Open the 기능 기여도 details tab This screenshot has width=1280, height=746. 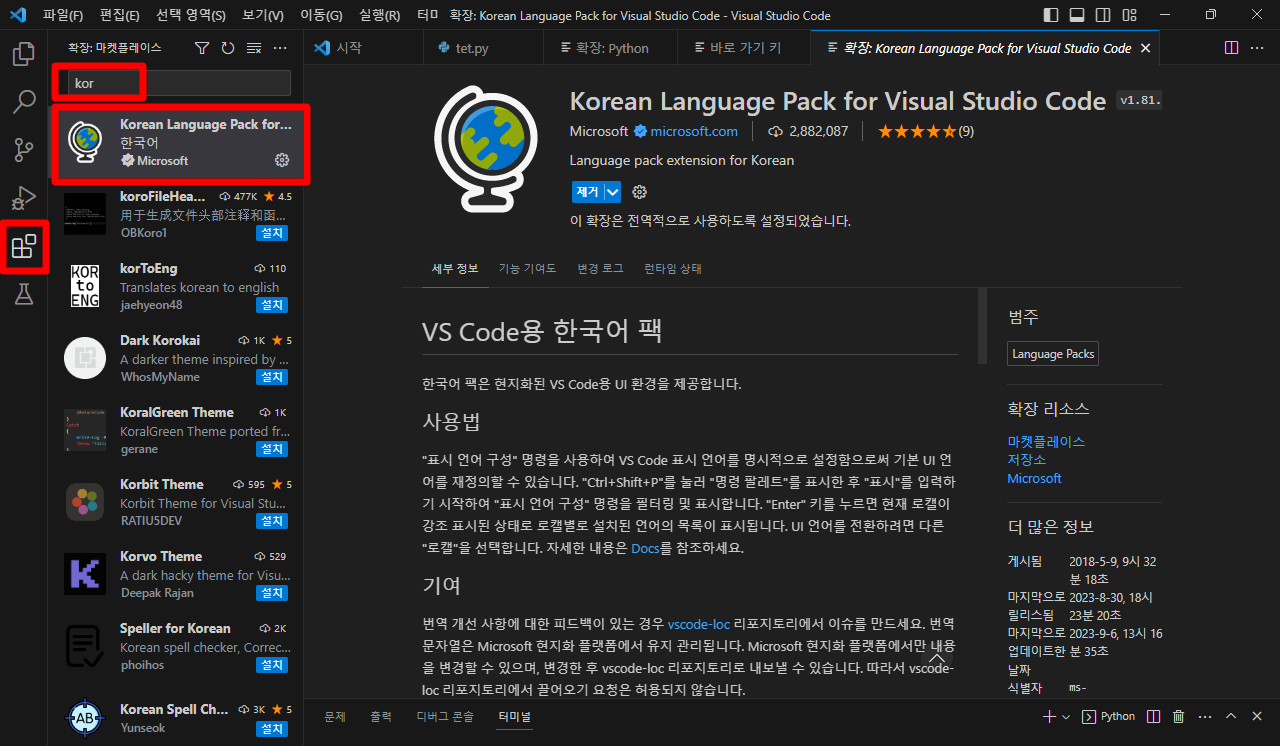(x=527, y=269)
